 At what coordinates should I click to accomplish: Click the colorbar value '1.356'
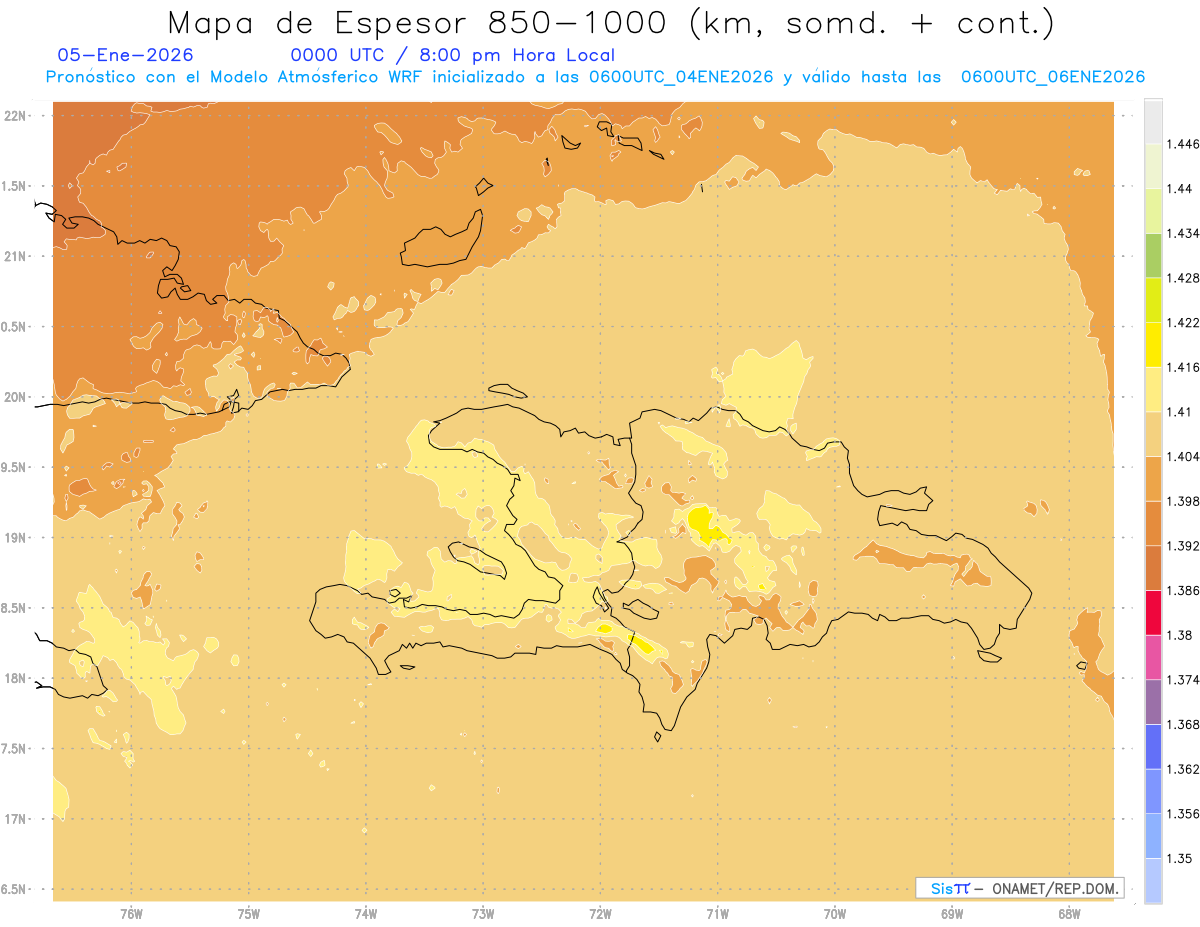point(1184,814)
